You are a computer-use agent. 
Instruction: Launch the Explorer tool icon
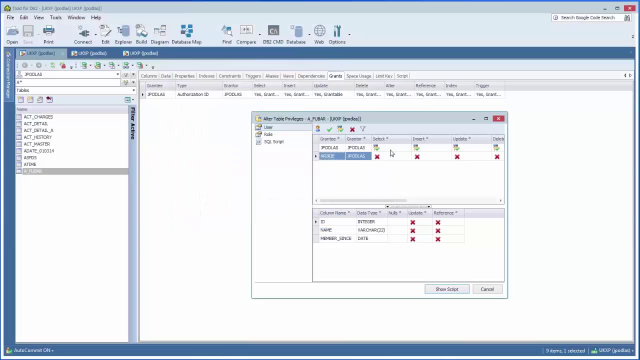coord(123,35)
